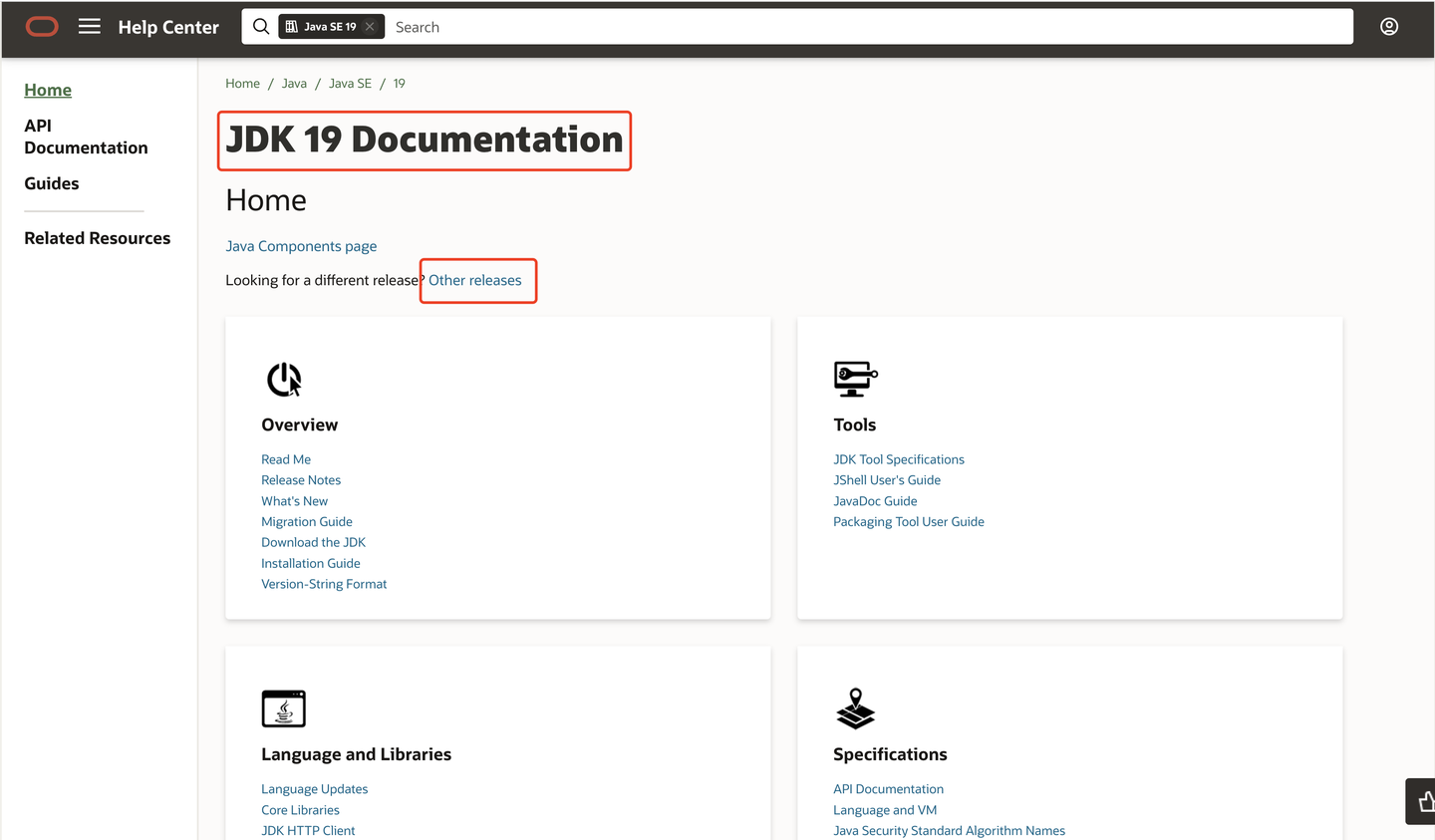The height and width of the screenshot is (840, 1435).
Task: Focus the Search input field
Action: (867, 27)
